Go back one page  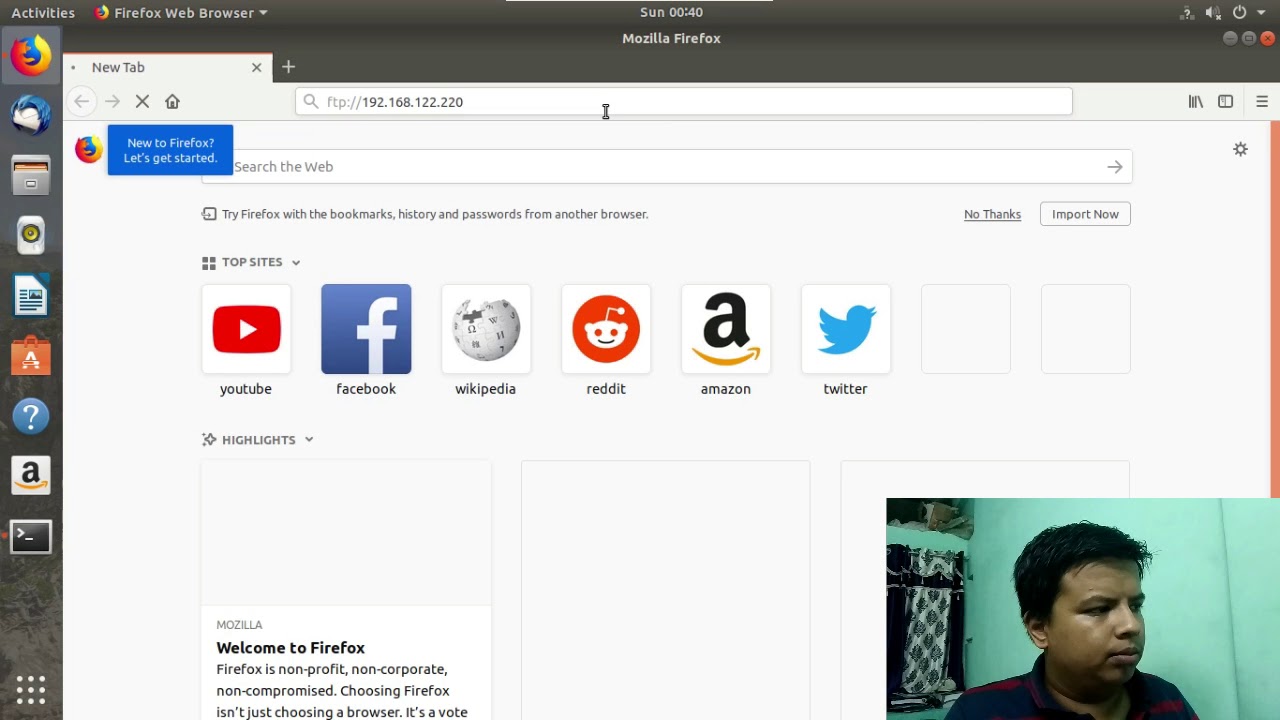(82, 101)
